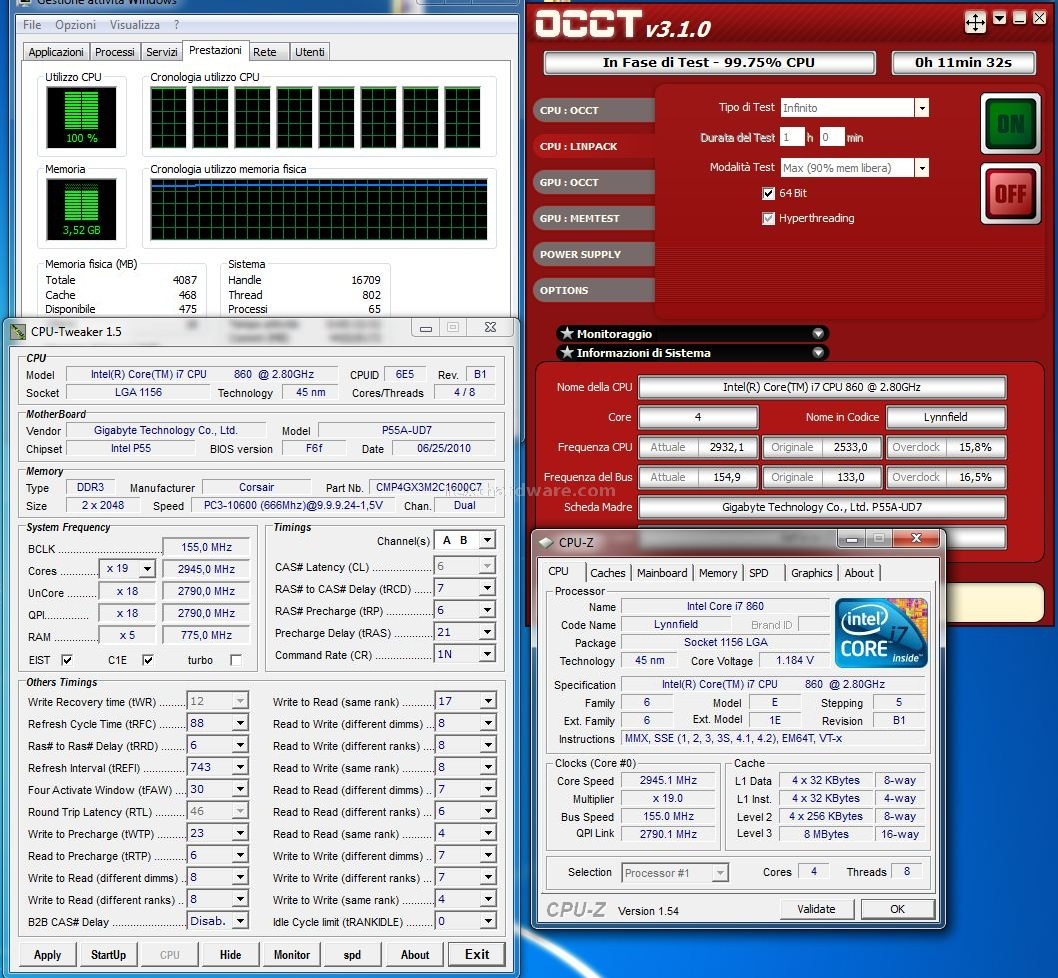Expand the Informazioni di Sistema section
Viewport: 1058px width, 978px height.
pos(818,352)
